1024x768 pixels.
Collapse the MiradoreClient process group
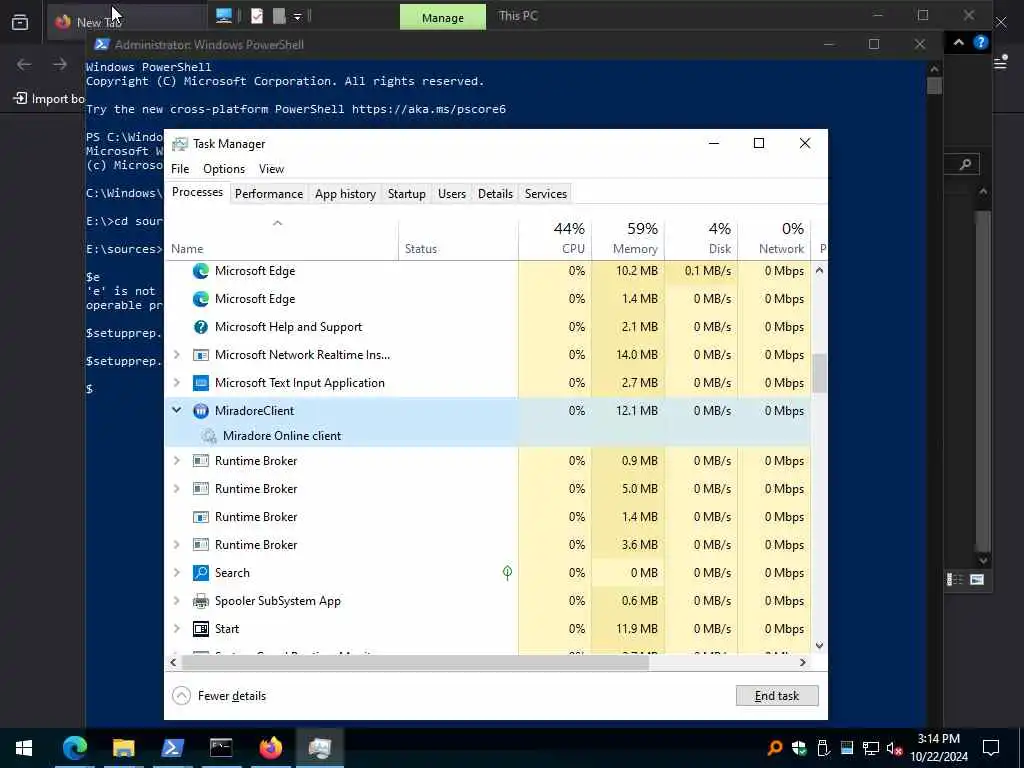[x=176, y=411]
